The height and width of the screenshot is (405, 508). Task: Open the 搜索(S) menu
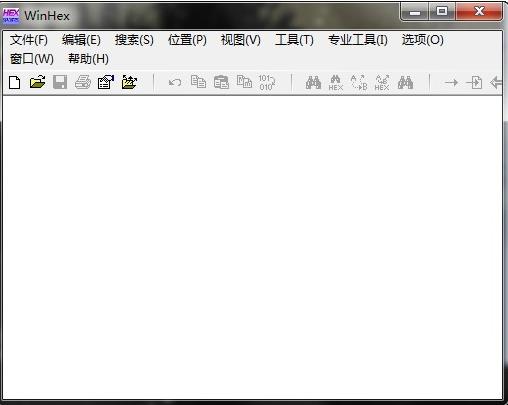(134, 40)
